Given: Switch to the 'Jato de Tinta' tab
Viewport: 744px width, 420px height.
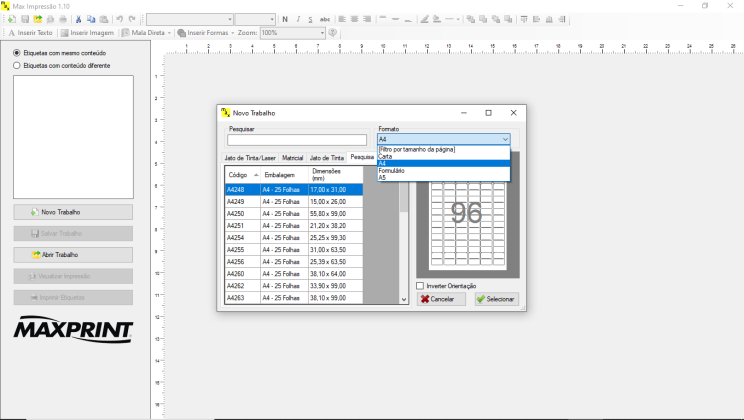Looking at the screenshot, I should tap(326, 158).
